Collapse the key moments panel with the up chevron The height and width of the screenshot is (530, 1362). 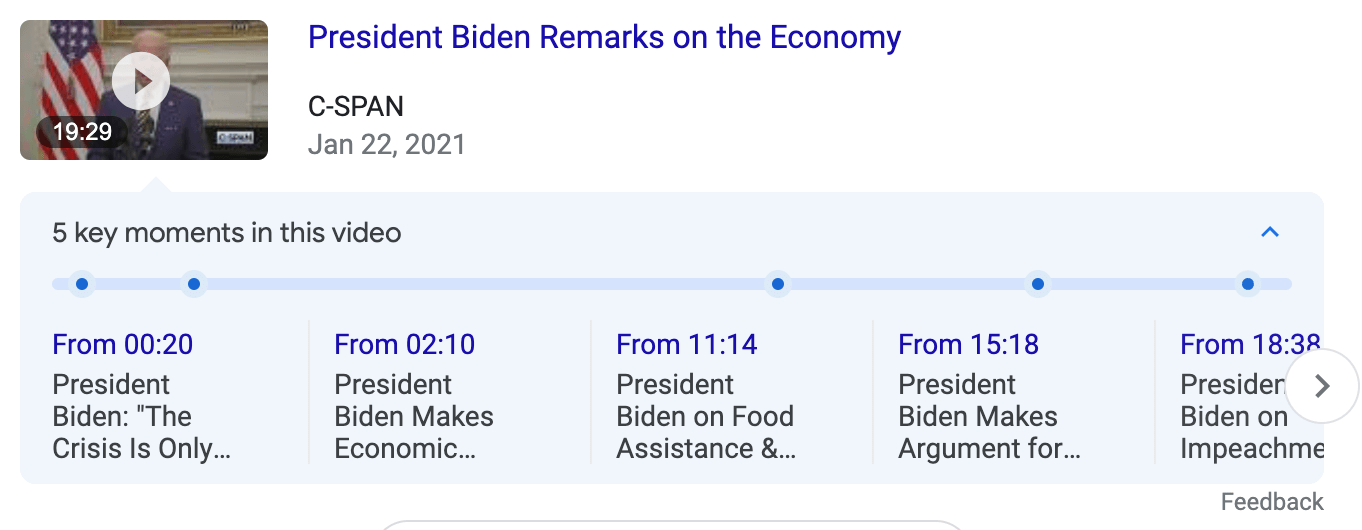point(1270,233)
